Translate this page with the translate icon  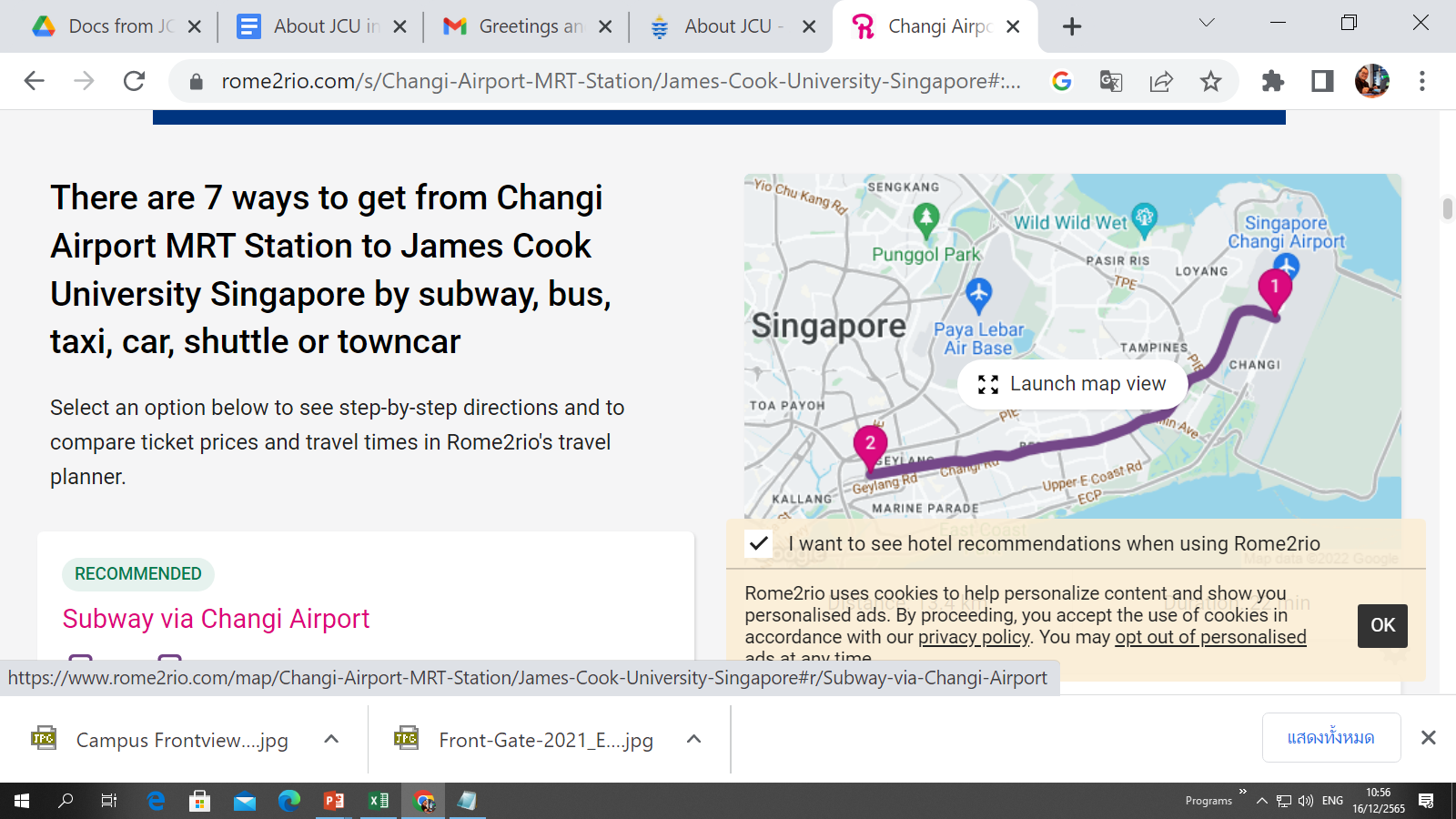1111,81
